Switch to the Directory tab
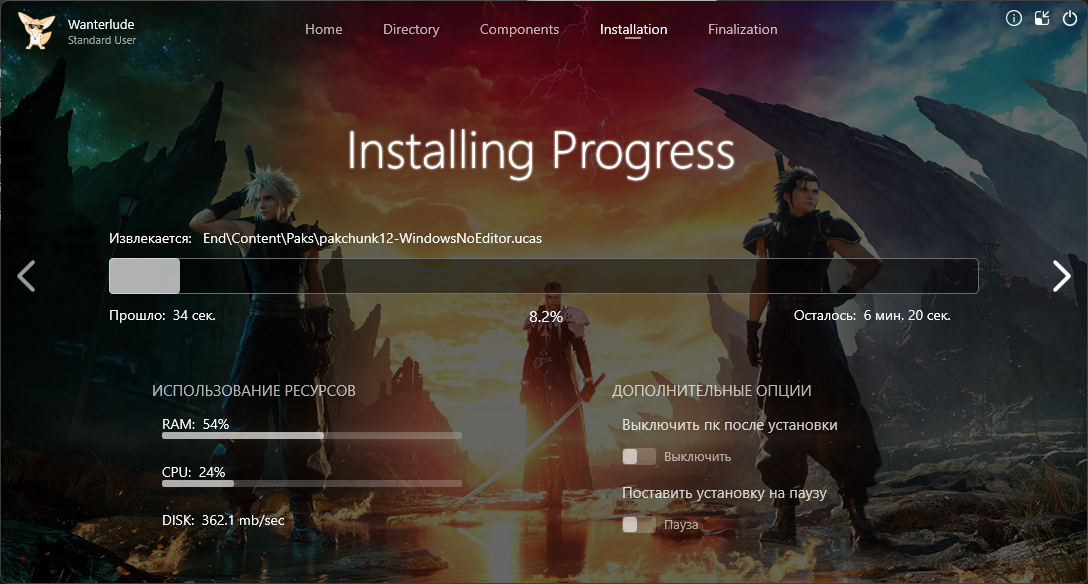 pyautogui.click(x=411, y=29)
